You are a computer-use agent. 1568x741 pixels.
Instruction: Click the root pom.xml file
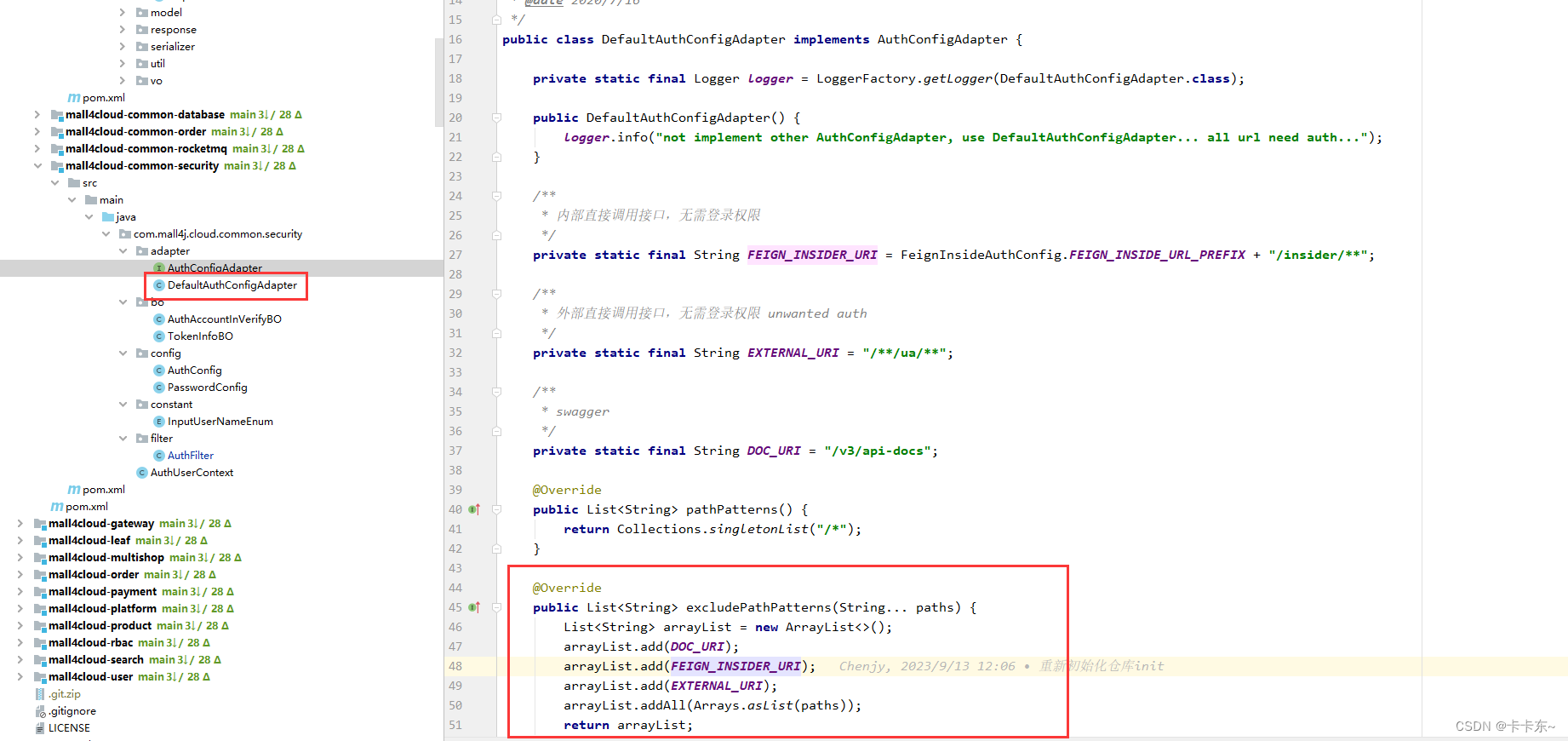[x=87, y=507]
